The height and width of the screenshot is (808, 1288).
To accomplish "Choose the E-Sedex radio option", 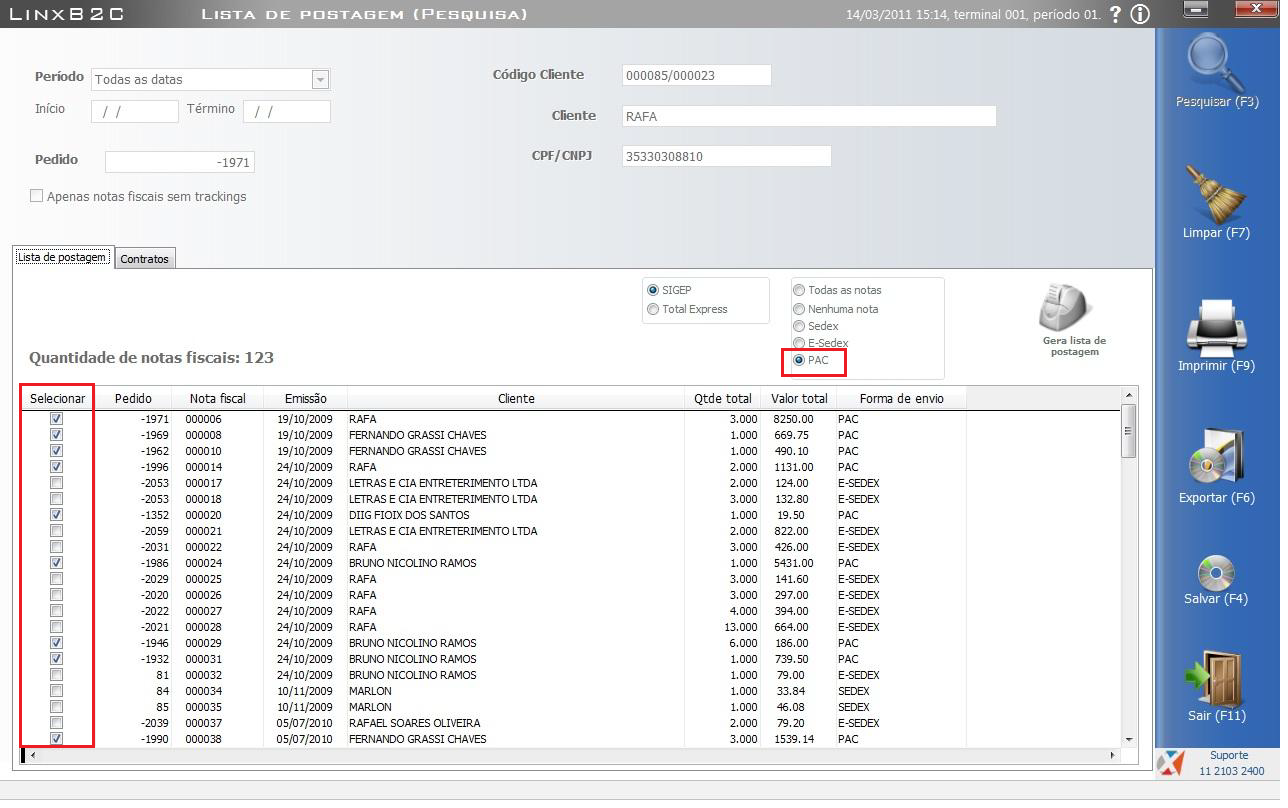I will [799, 343].
